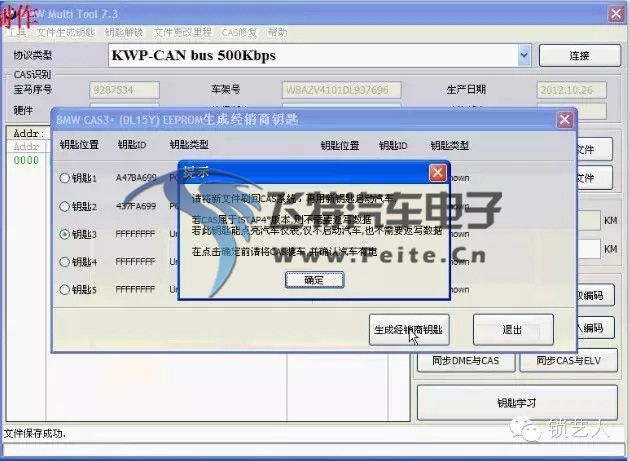The height and width of the screenshot is (461, 630).
Task: Click the 连接 connect button
Action: [579, 55]
